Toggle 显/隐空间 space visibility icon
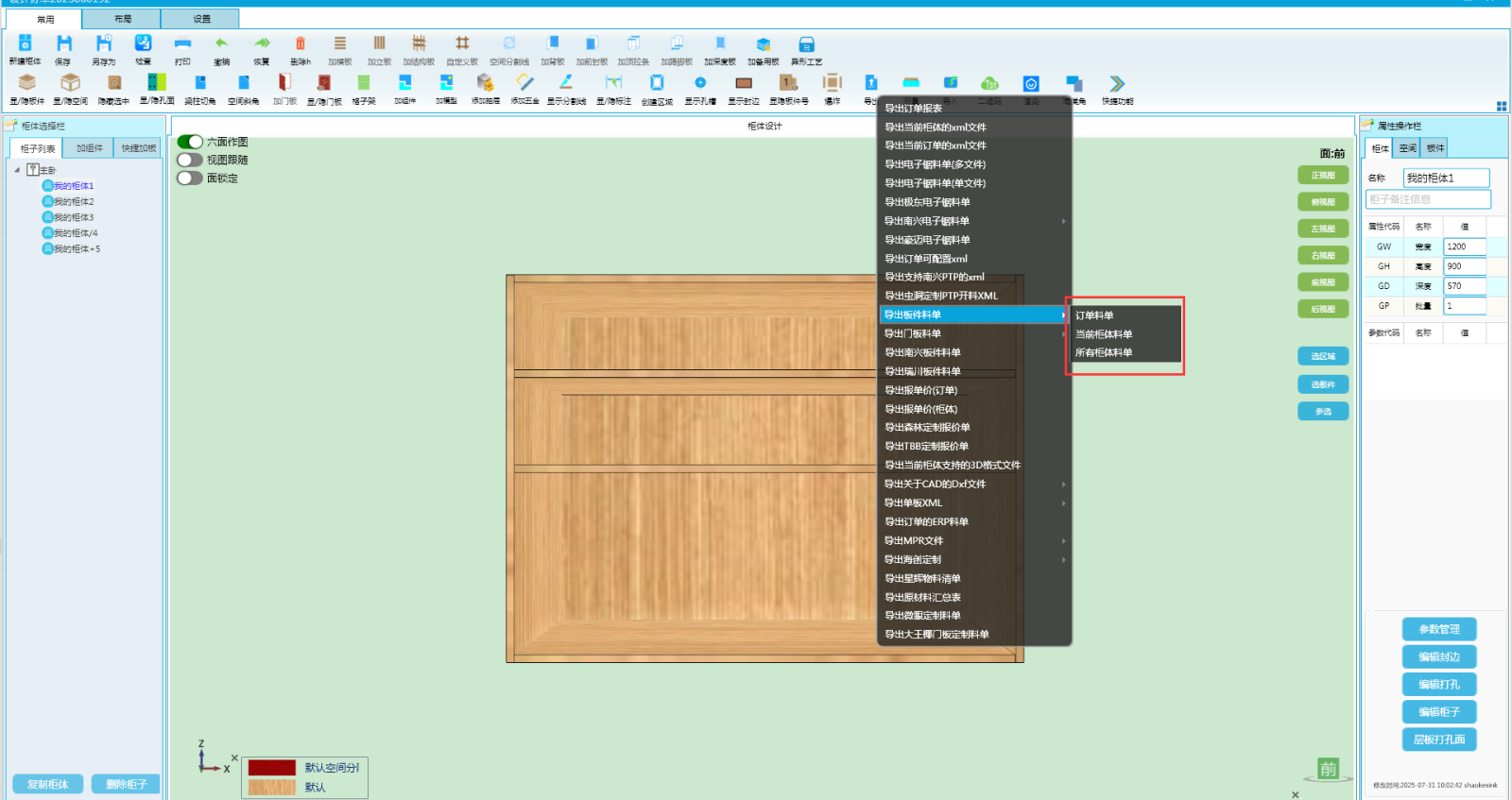Image resolution: width=1512 pixels, height=800 pixels. (x=70, y=83)
